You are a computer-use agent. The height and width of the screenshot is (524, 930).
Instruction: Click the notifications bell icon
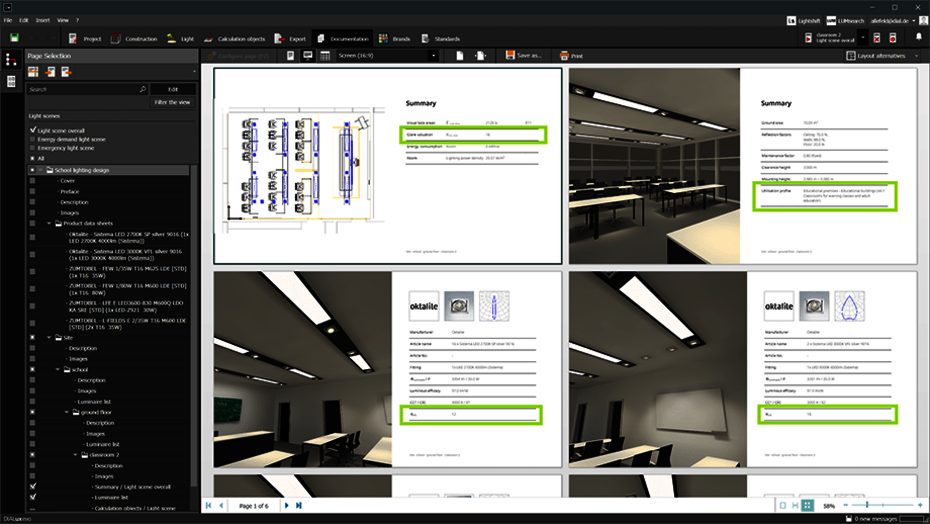tap(917, 38)
